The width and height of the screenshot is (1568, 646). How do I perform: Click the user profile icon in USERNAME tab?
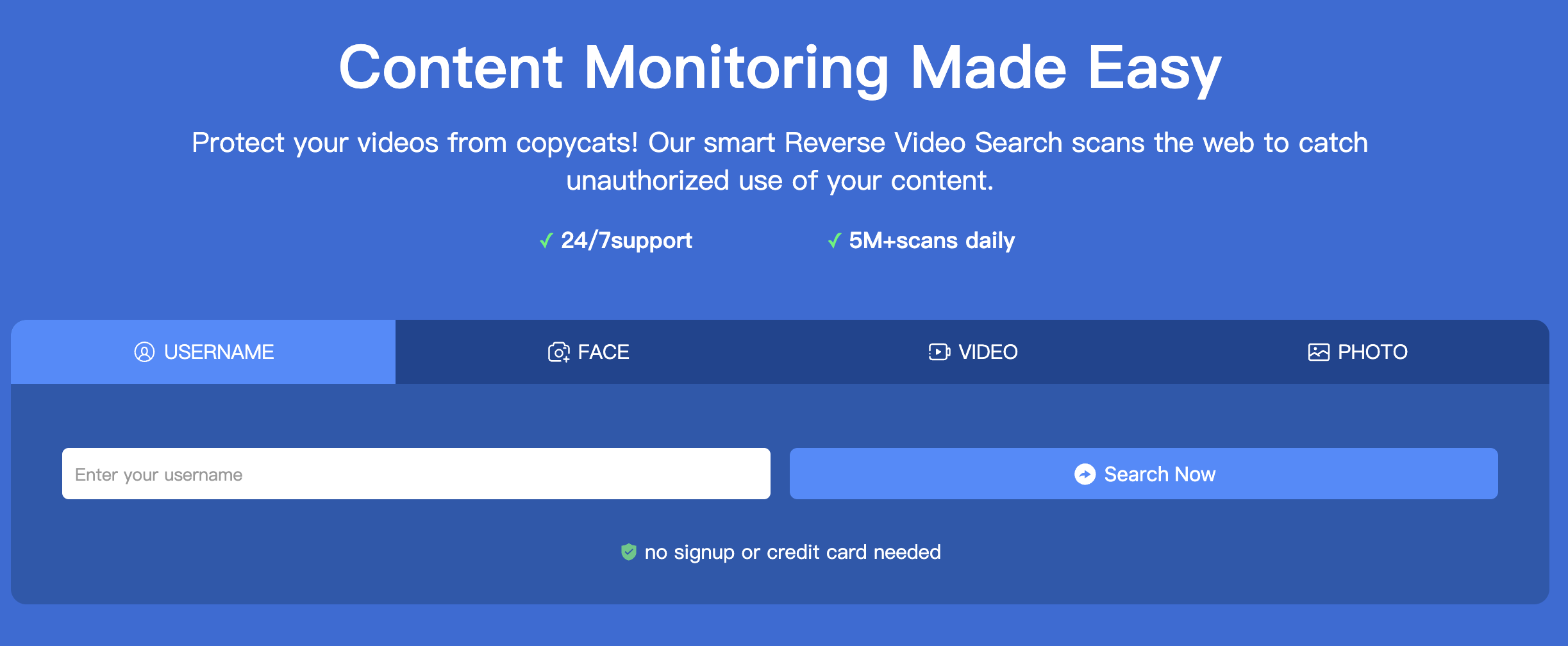coord(144,352)
